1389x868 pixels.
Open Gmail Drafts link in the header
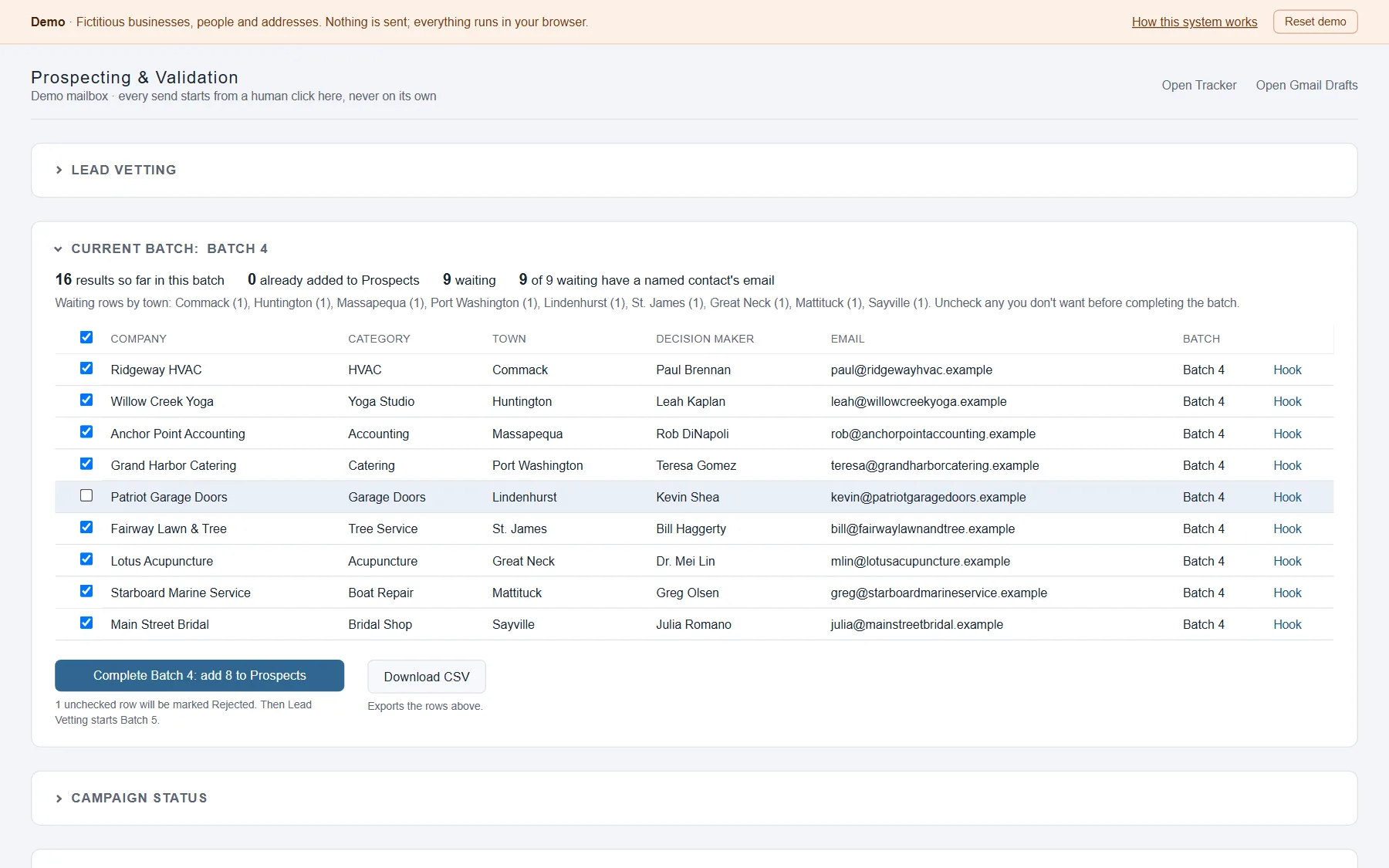click(x=1306, y=85)
